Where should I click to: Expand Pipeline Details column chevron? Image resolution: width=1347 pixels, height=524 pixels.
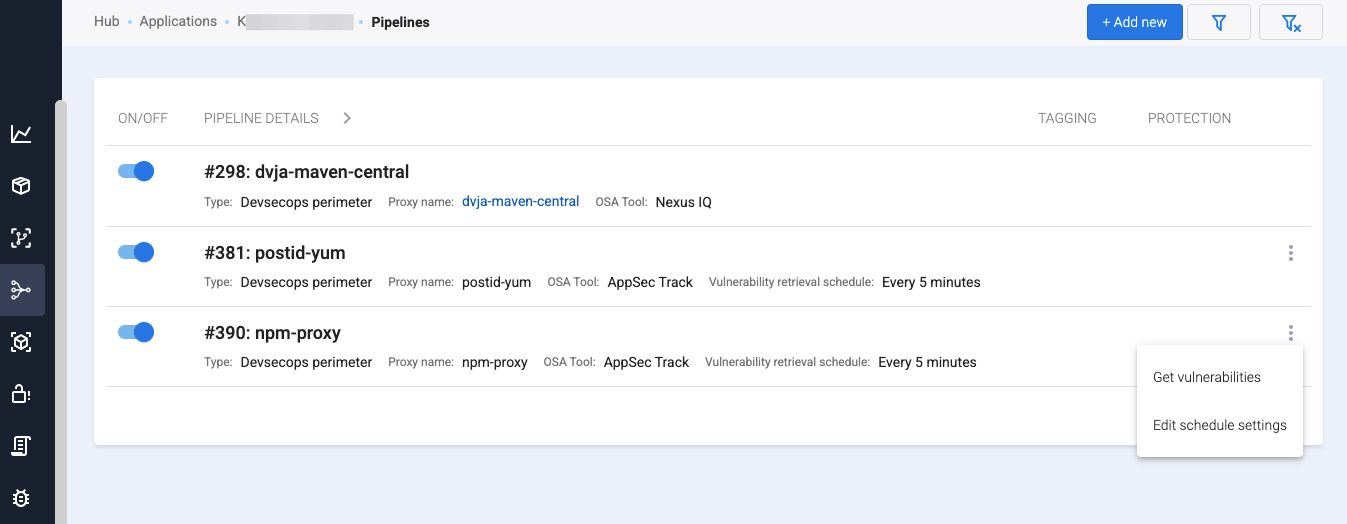point(347,118)
